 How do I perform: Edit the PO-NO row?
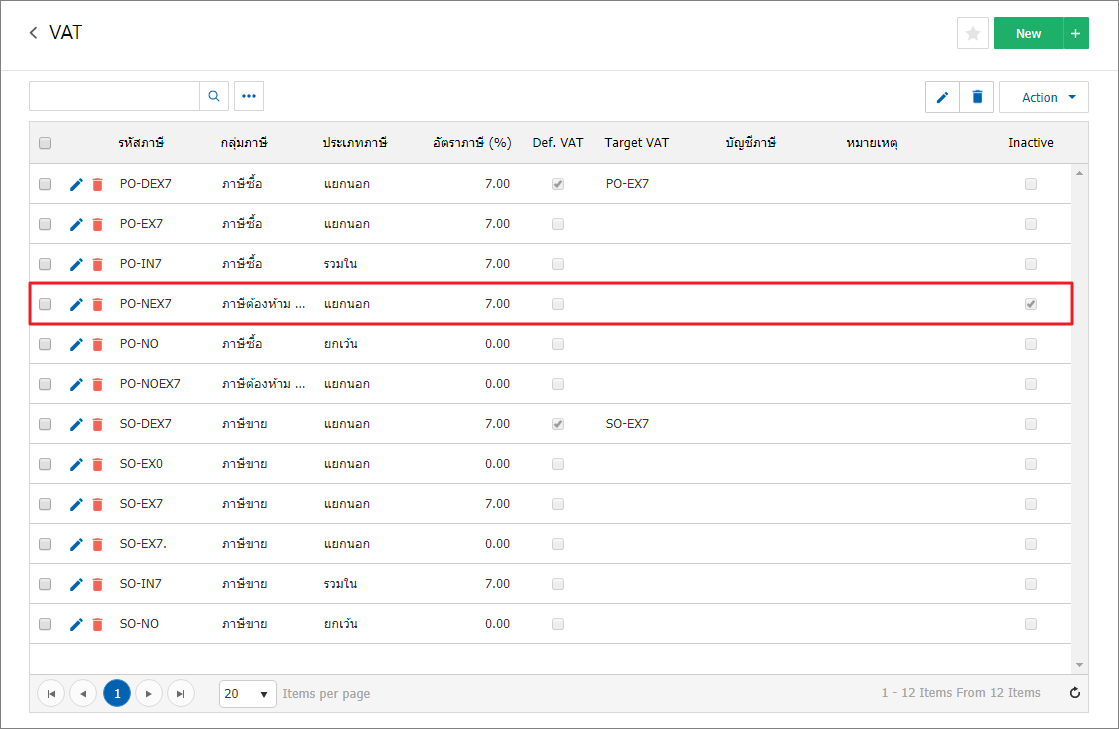point(76,345)
